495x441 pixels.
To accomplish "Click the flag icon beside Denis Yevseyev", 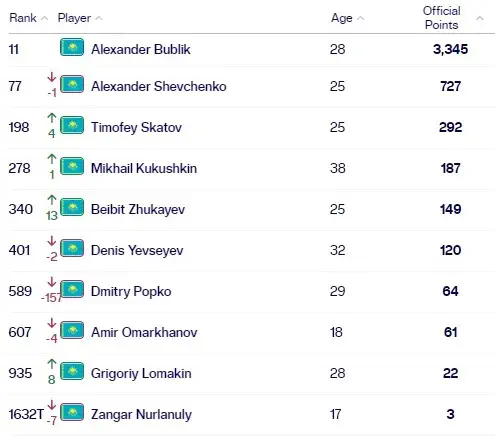I will point(72,248).
